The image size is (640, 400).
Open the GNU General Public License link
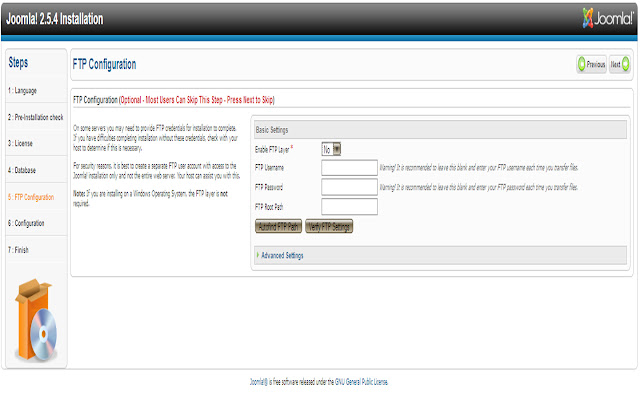pos(361,382)
